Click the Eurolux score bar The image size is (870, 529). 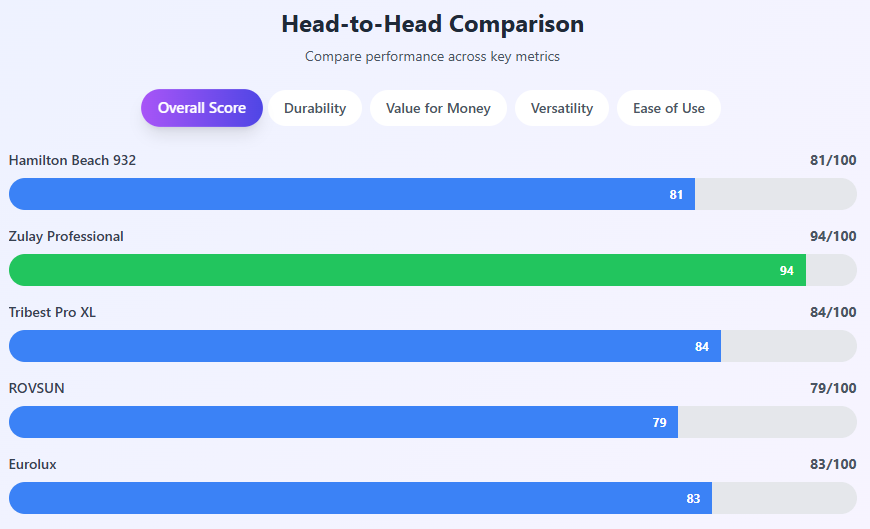click(360, 498)
